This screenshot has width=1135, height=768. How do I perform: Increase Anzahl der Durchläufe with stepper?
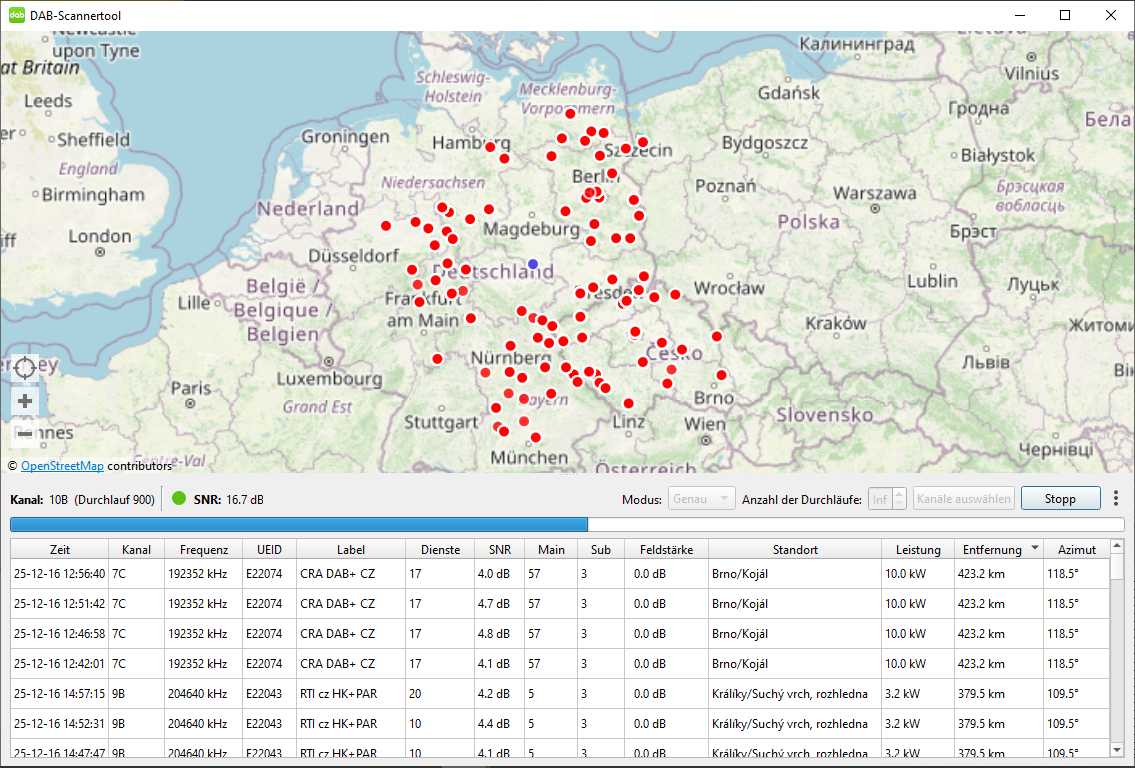click(x=899, y=494)
